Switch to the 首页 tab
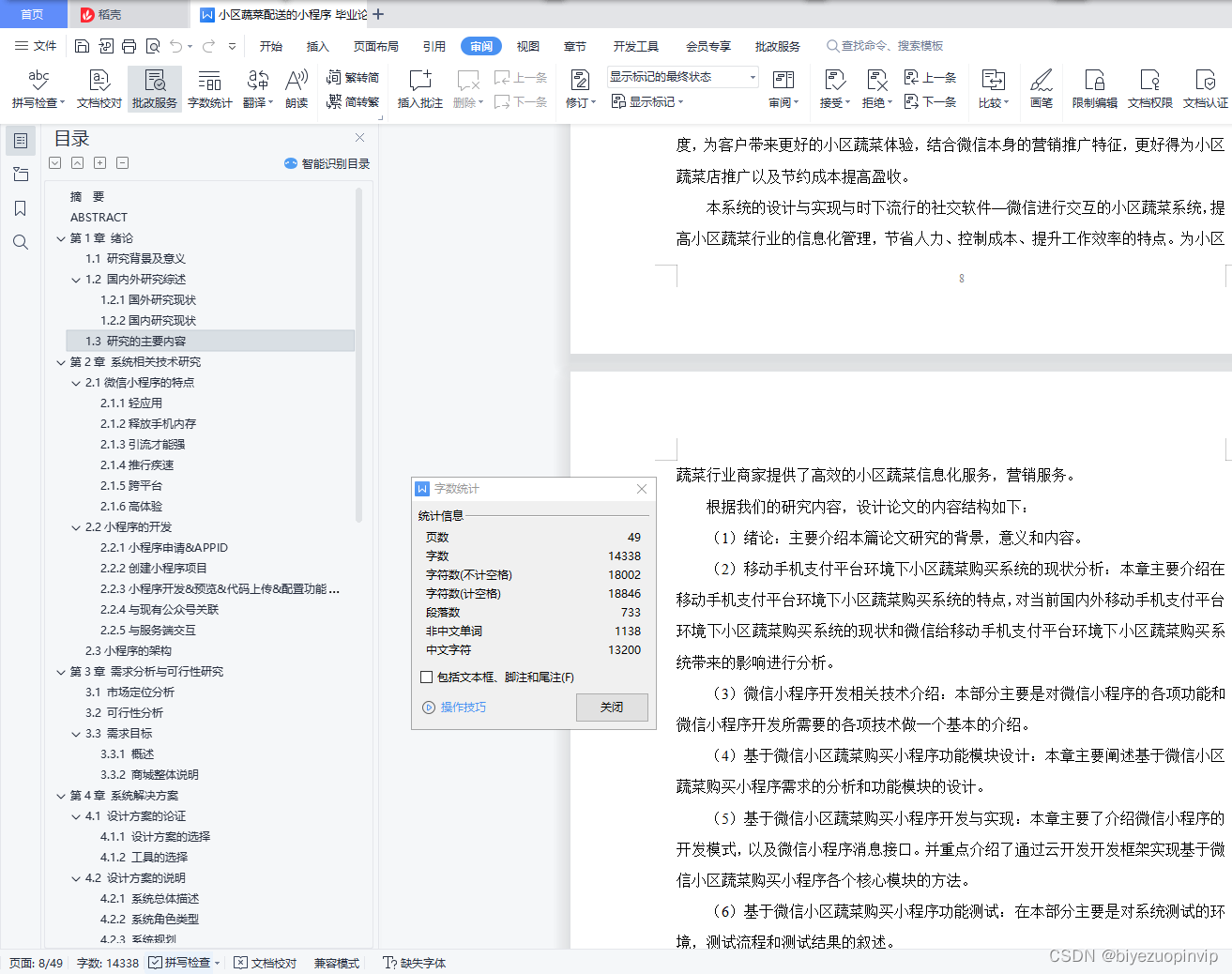 point(33,14)
